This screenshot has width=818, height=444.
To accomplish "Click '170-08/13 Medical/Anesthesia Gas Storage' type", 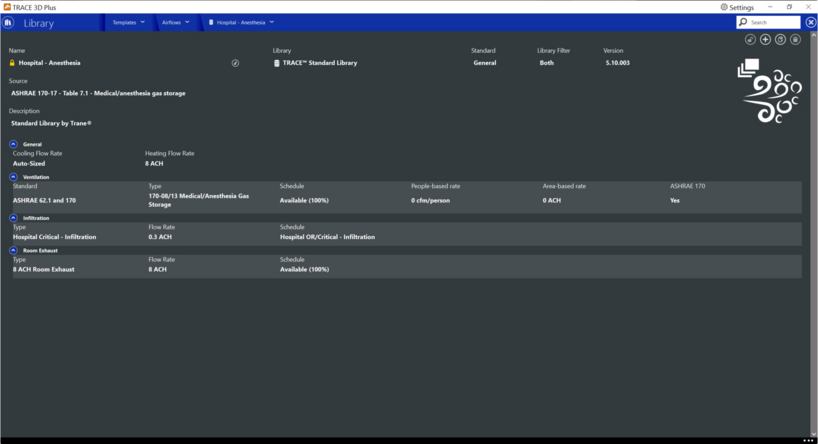I will click(199, 200).
